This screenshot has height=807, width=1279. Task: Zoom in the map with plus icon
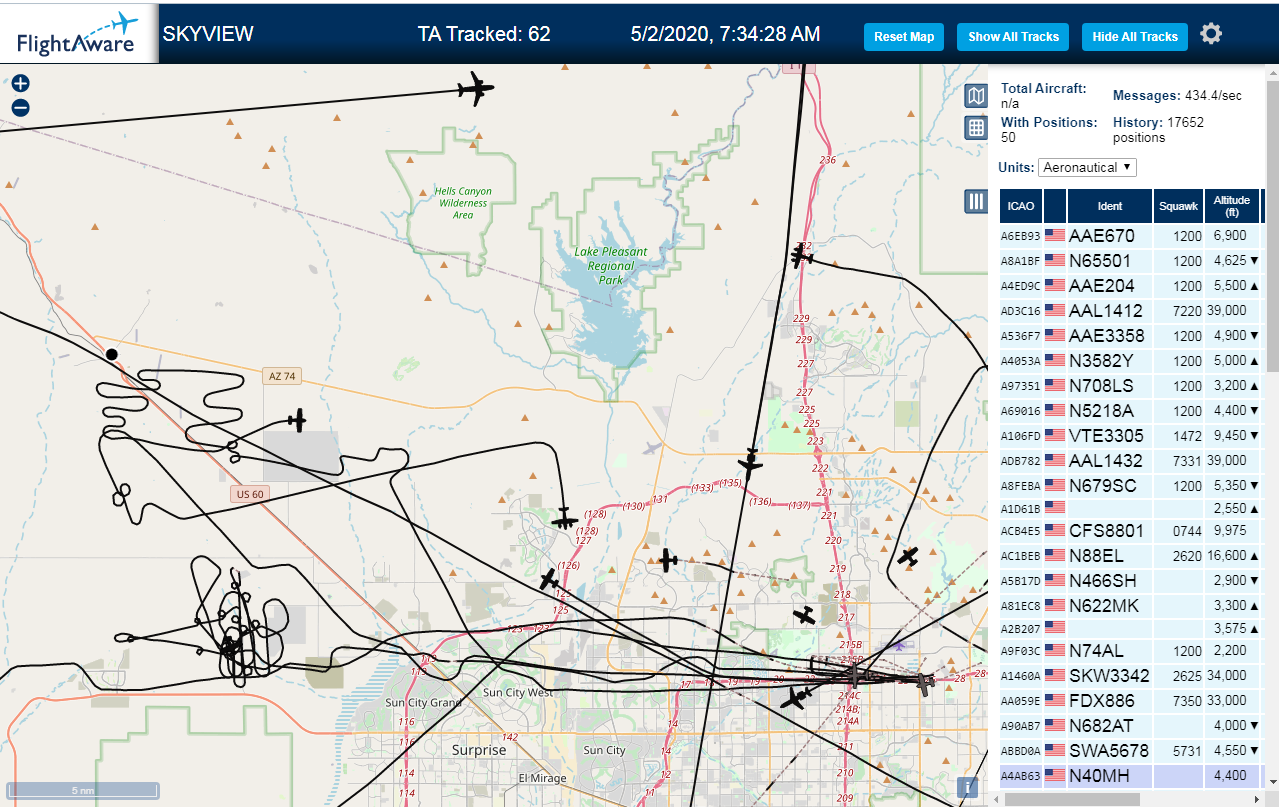[x=20, y=84]
